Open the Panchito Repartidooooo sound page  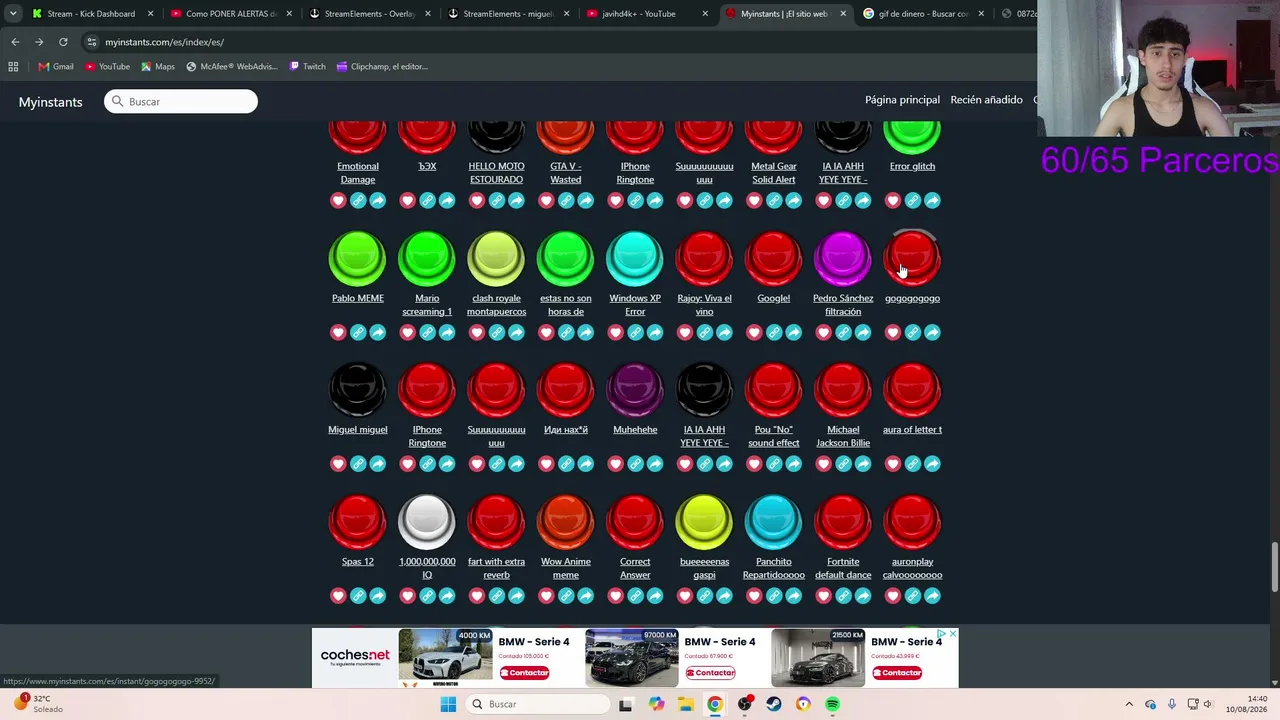click(774, 568)
